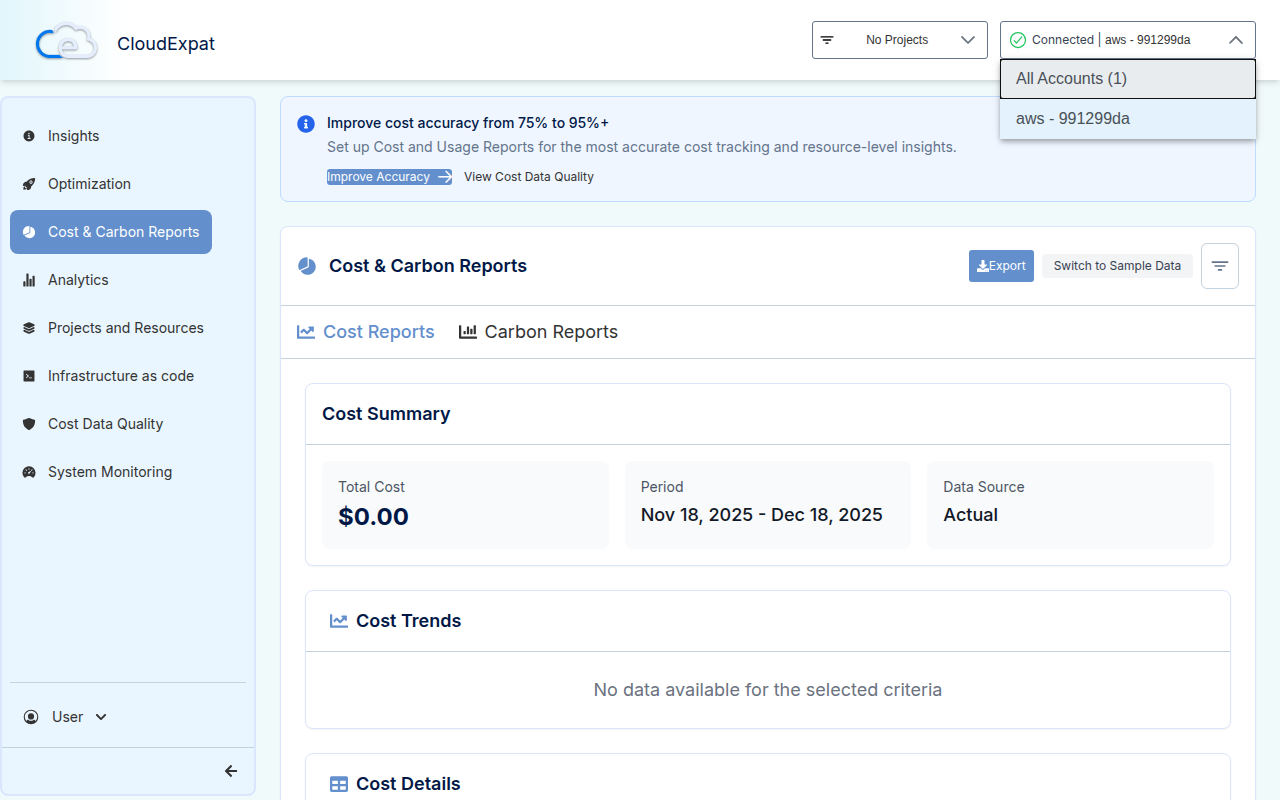Open the No Projects dropdown
The image size is (1280, 800).
898,39
